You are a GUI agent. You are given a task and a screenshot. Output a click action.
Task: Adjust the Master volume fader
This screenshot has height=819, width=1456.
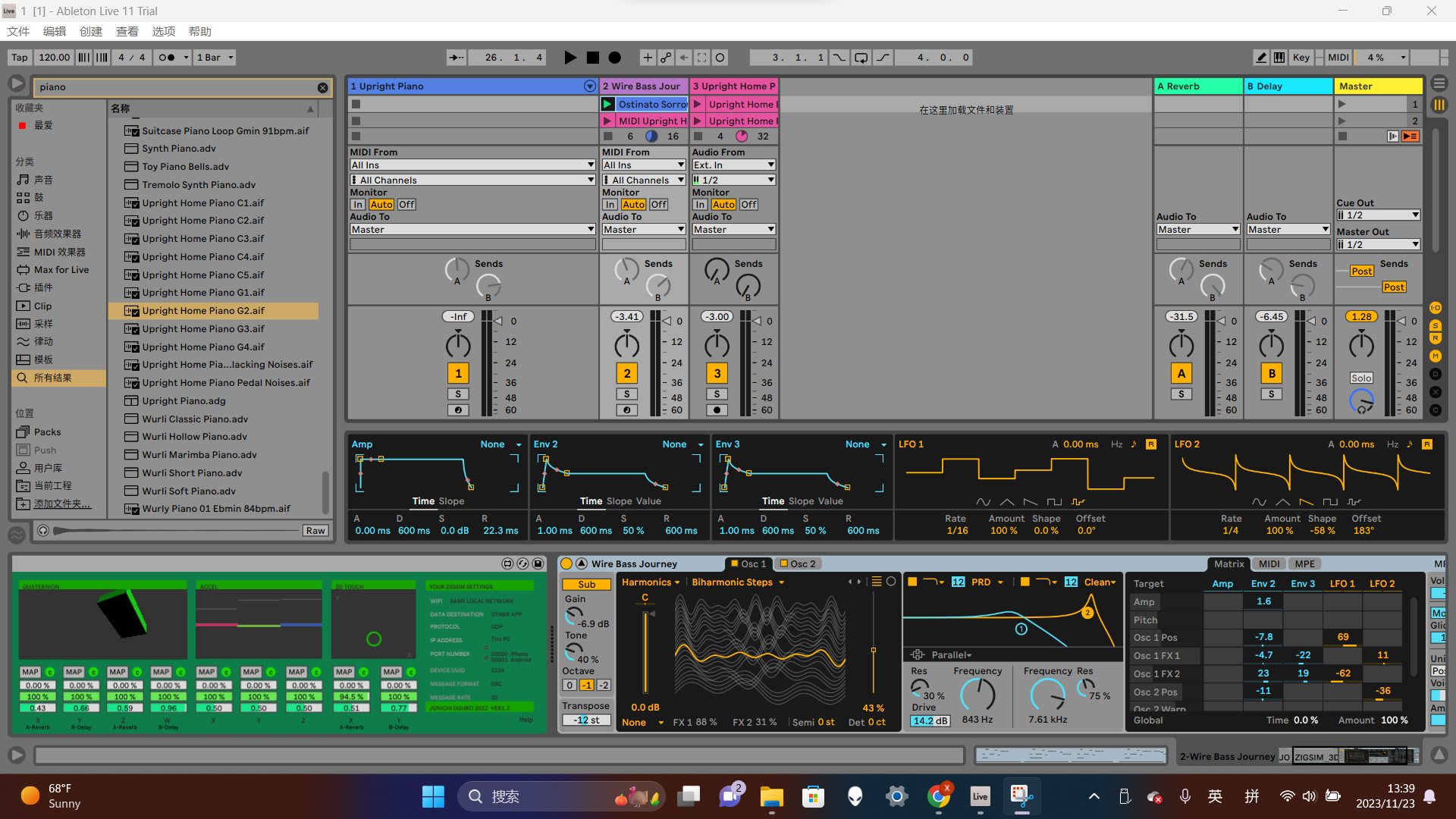1403,322
